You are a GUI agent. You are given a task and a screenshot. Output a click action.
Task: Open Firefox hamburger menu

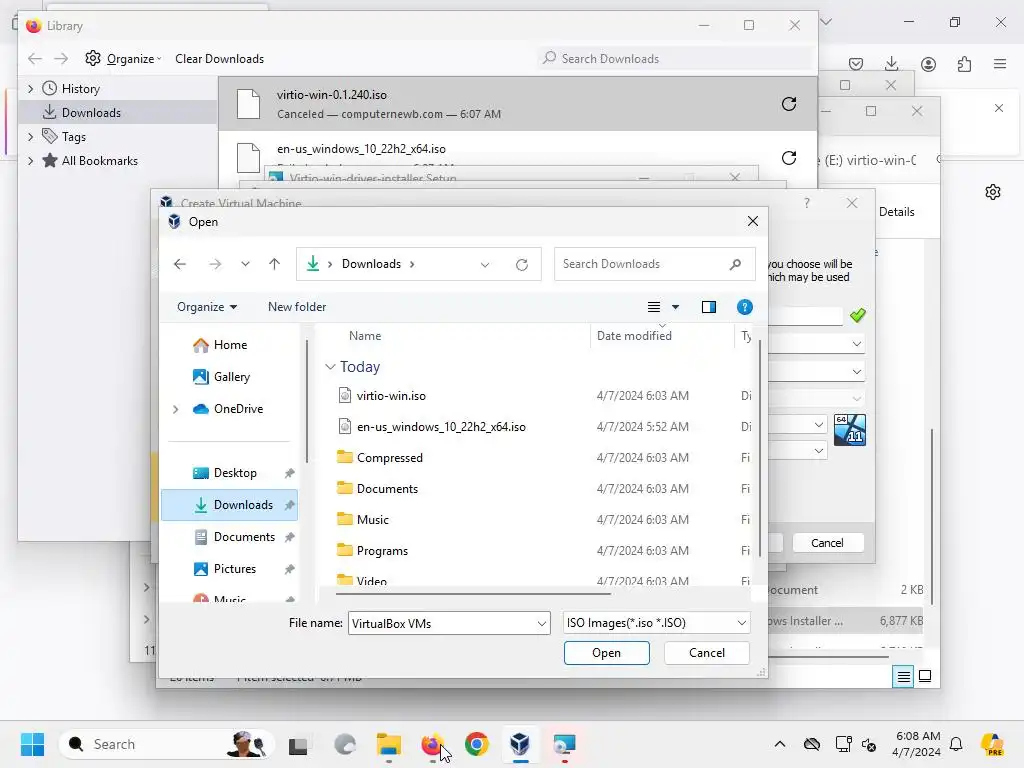click(1000, 64)
